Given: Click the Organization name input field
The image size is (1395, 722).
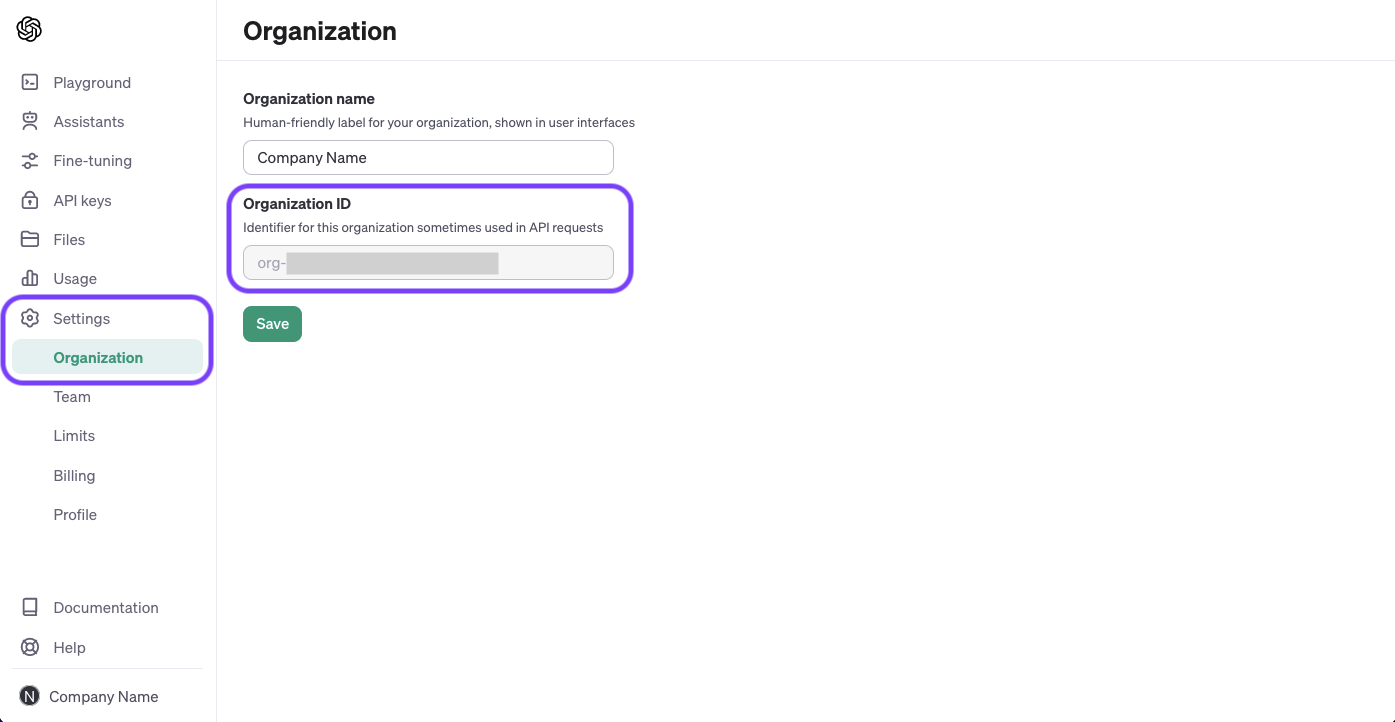Looking at the screenshot, I should [428, 157].
